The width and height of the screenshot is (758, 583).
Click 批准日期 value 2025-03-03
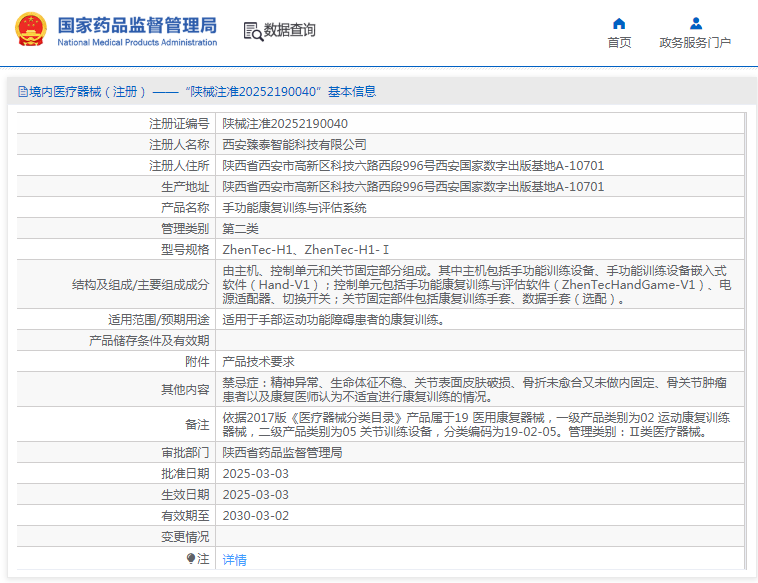255,474
